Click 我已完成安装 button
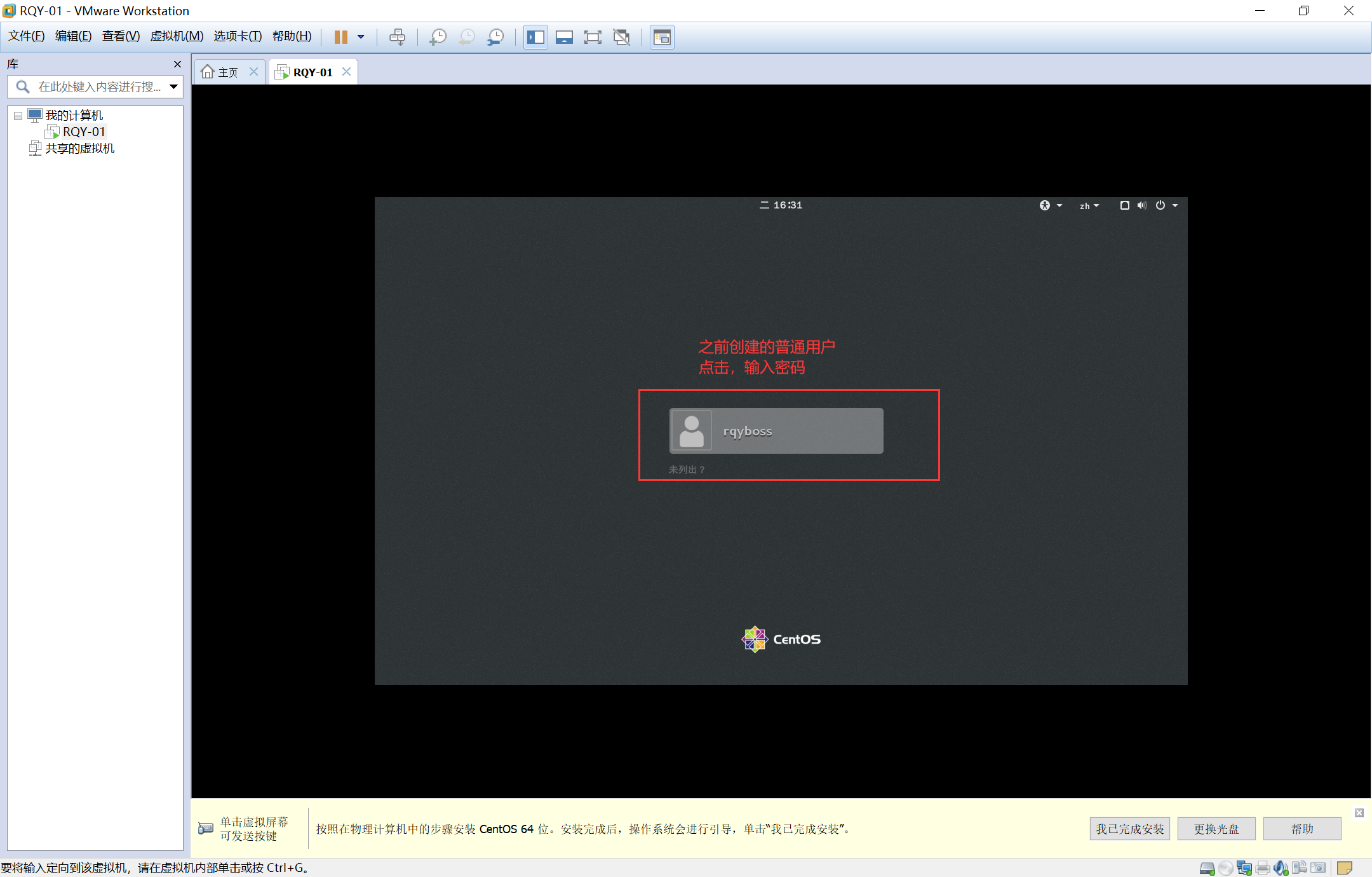 coord(1130,829)
